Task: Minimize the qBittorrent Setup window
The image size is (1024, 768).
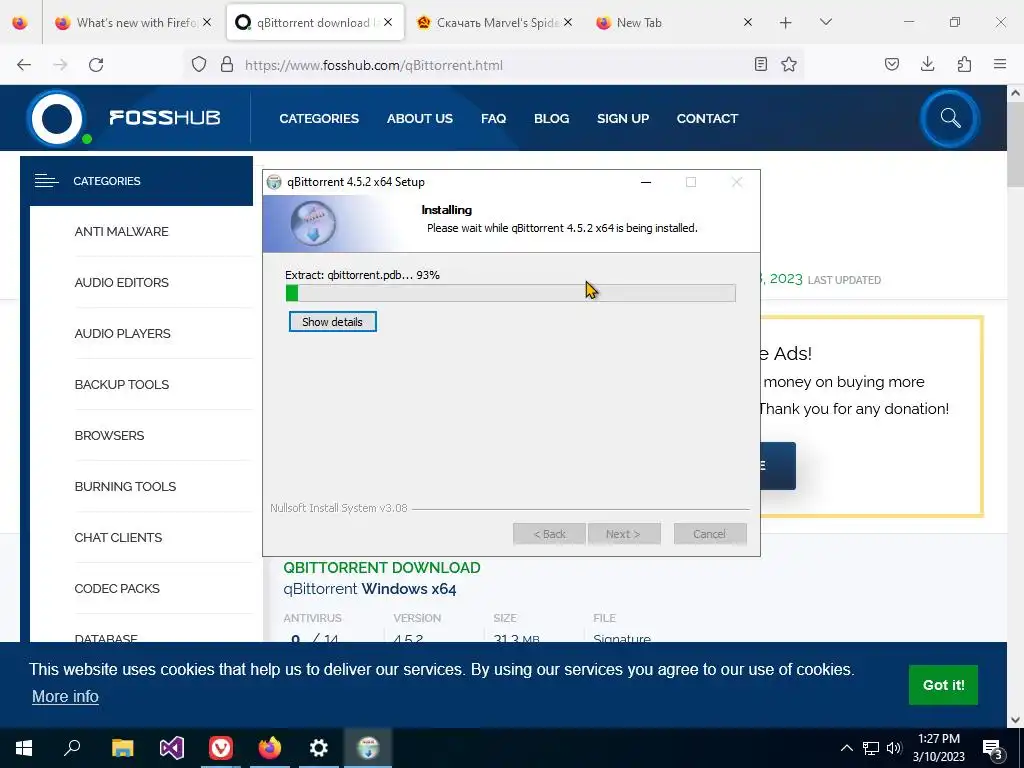Action: [646, 182]
